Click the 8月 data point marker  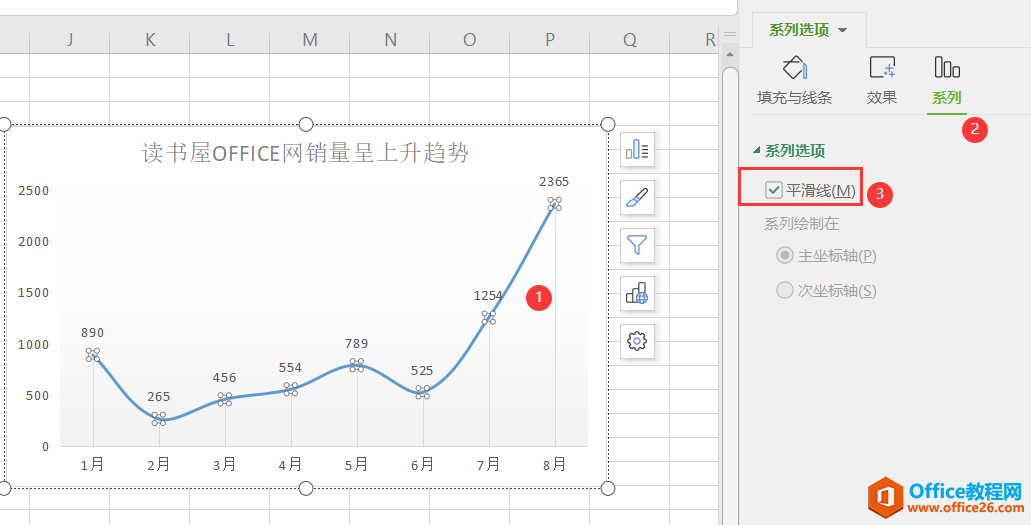tap(555, 204)
